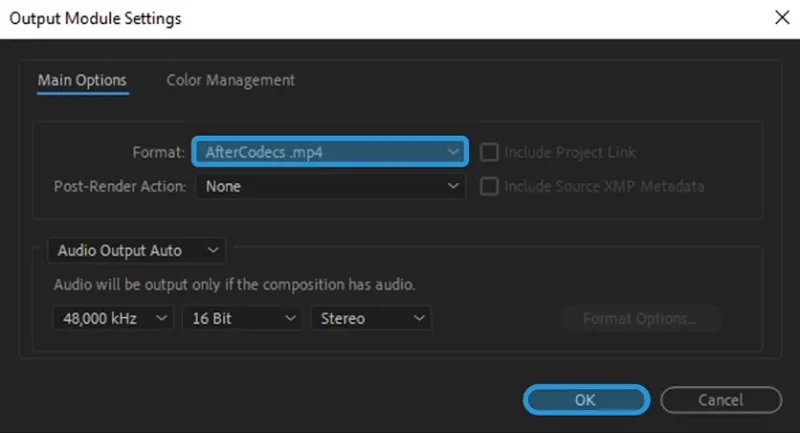Change the 48,000 kHz sample rate
Viewport: 800px width, 433px height.
point(113,318)
